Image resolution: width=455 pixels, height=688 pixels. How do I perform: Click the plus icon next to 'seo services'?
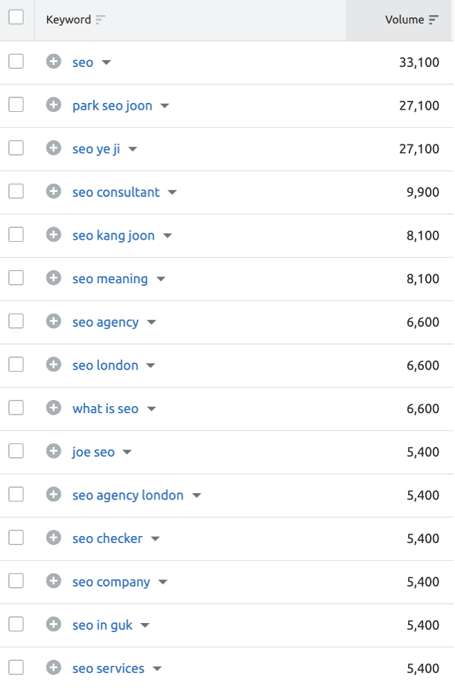(x=54, y=668)
